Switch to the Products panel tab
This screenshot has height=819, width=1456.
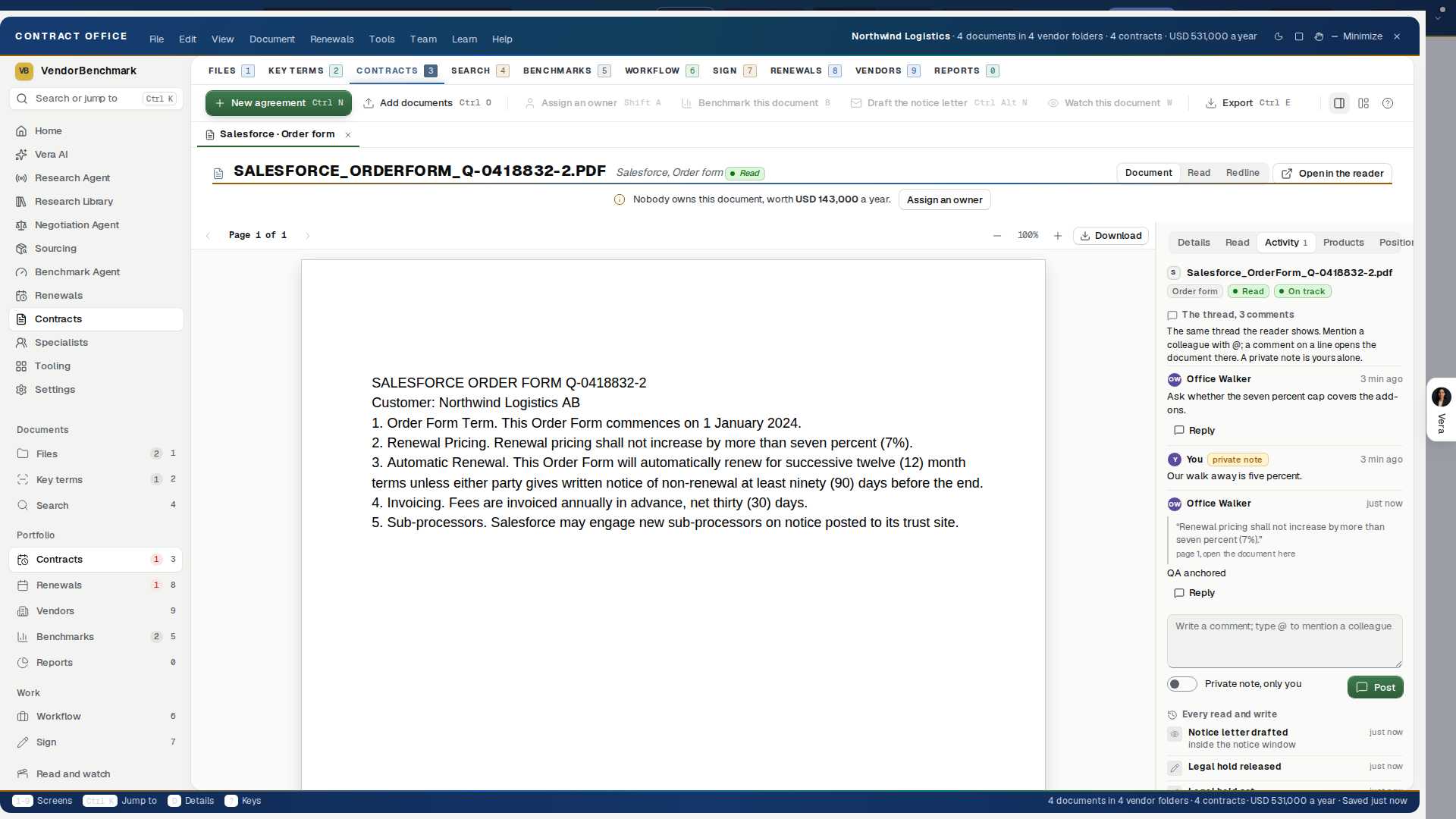[1343, 243]
